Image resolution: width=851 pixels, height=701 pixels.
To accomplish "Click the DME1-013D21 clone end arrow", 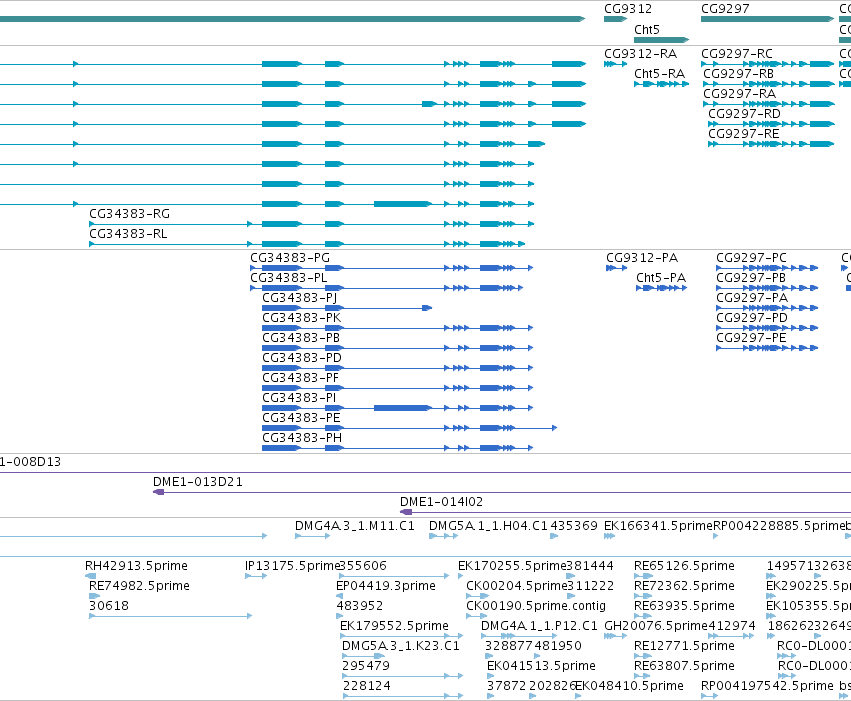I will tap(158, 492).
